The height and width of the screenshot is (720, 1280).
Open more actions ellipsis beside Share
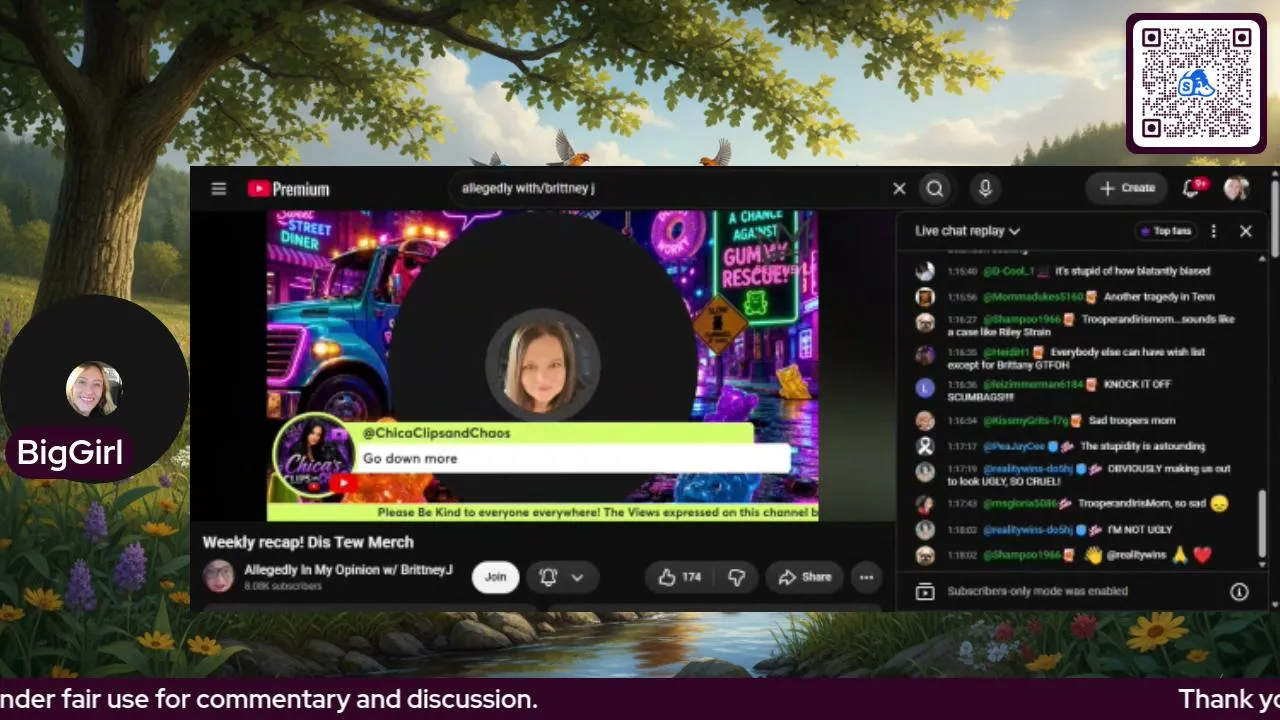click(867, 577)
